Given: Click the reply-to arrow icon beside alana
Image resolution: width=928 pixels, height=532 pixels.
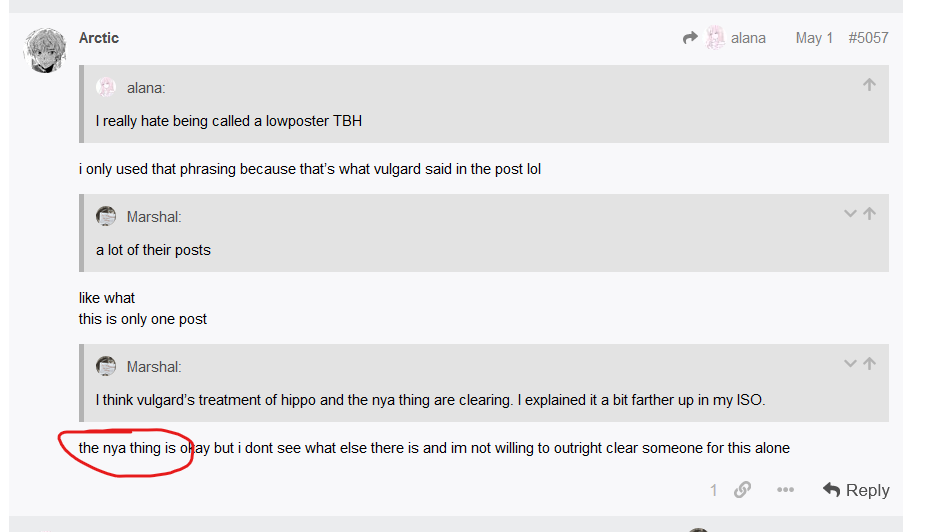Looking at the screenshot, I should pos(690,38).
